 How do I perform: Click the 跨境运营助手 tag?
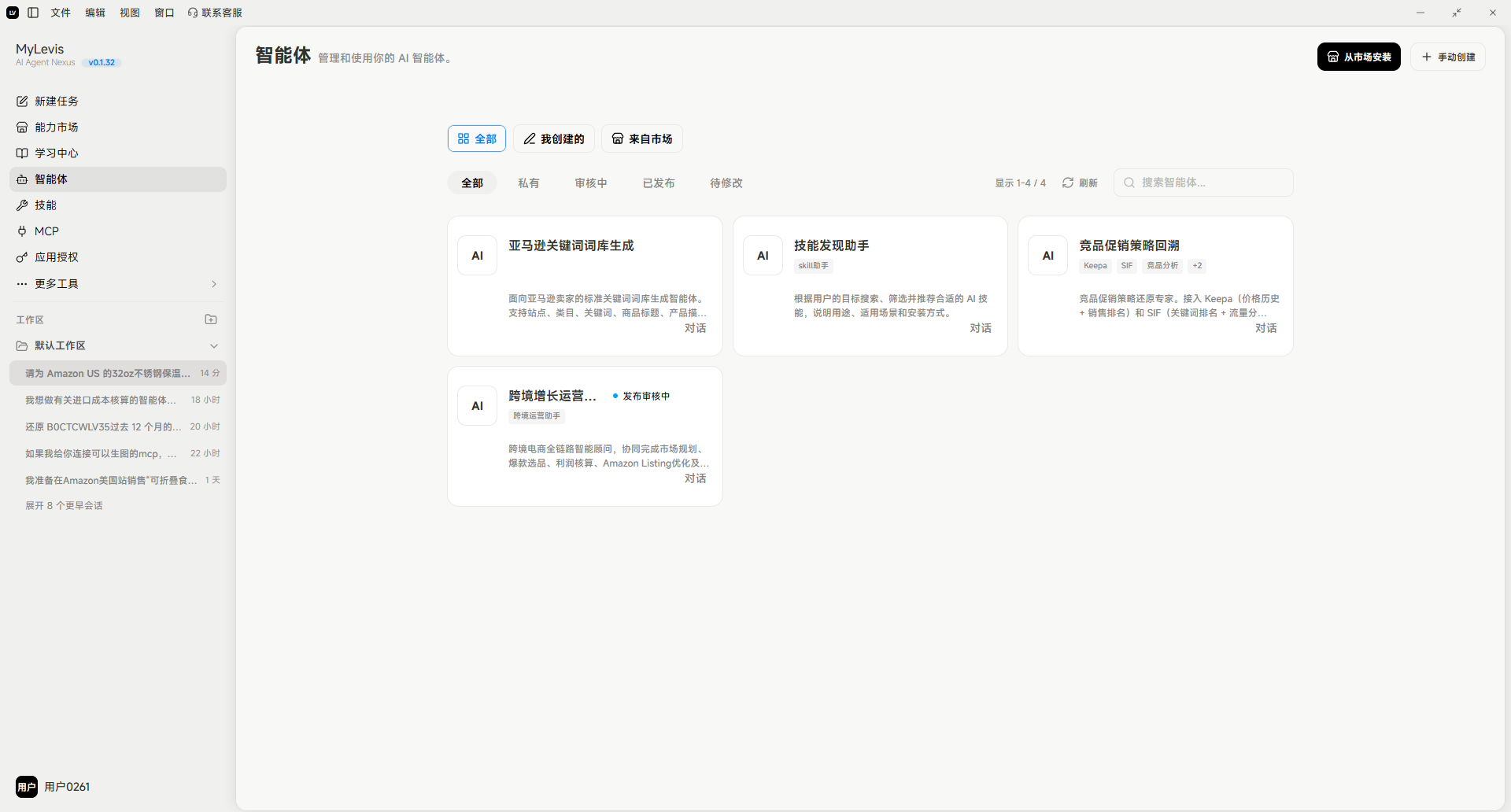pos(537,416)
